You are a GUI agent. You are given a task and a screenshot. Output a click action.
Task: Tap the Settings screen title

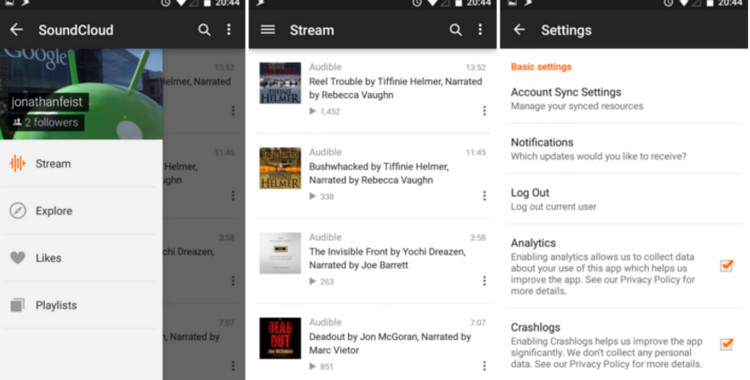click(566, 30)
